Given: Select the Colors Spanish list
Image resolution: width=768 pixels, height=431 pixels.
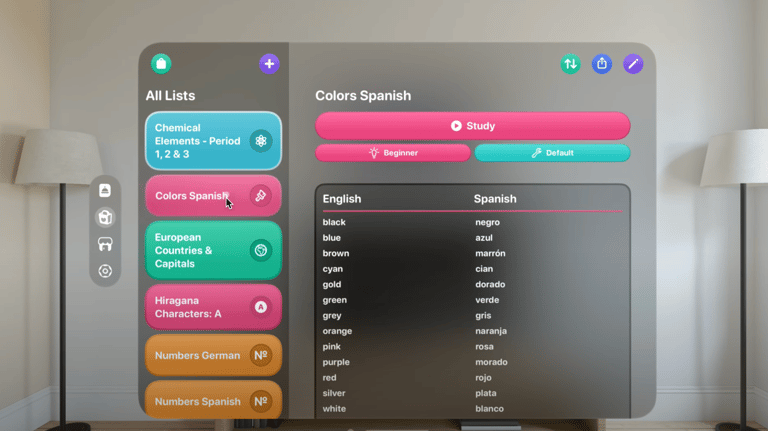Looking at the screenshot, I should tap(214, 196).
